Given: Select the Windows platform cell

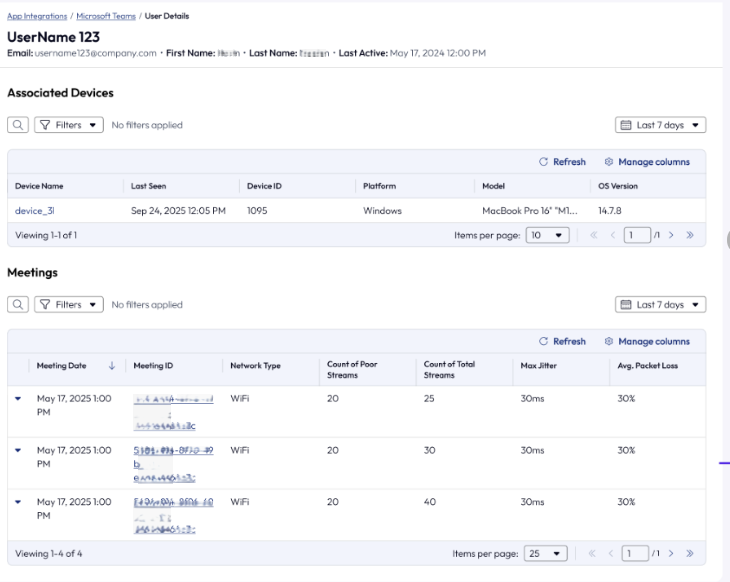Looking at the screenshot, I should click(x=382, y=210).
